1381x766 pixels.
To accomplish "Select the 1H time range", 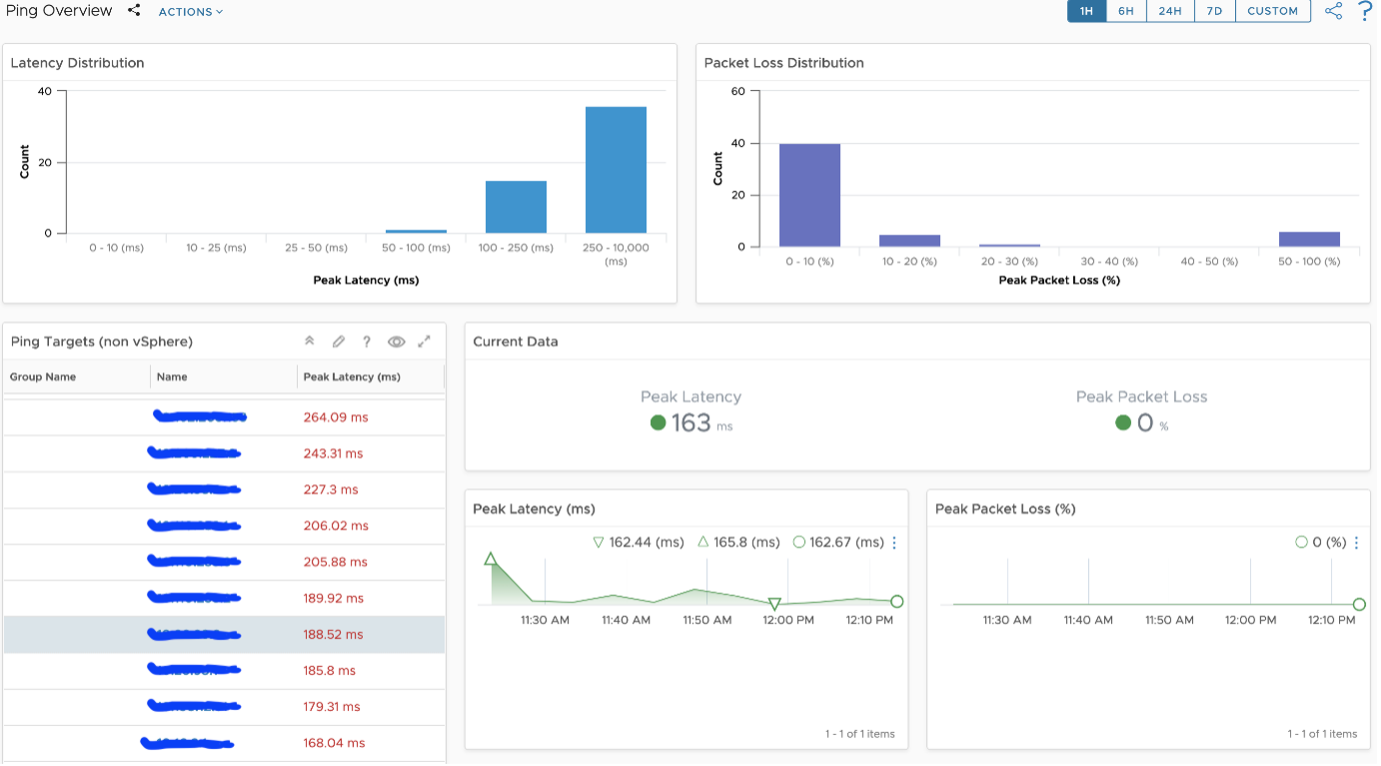I will pos(1086,11).
